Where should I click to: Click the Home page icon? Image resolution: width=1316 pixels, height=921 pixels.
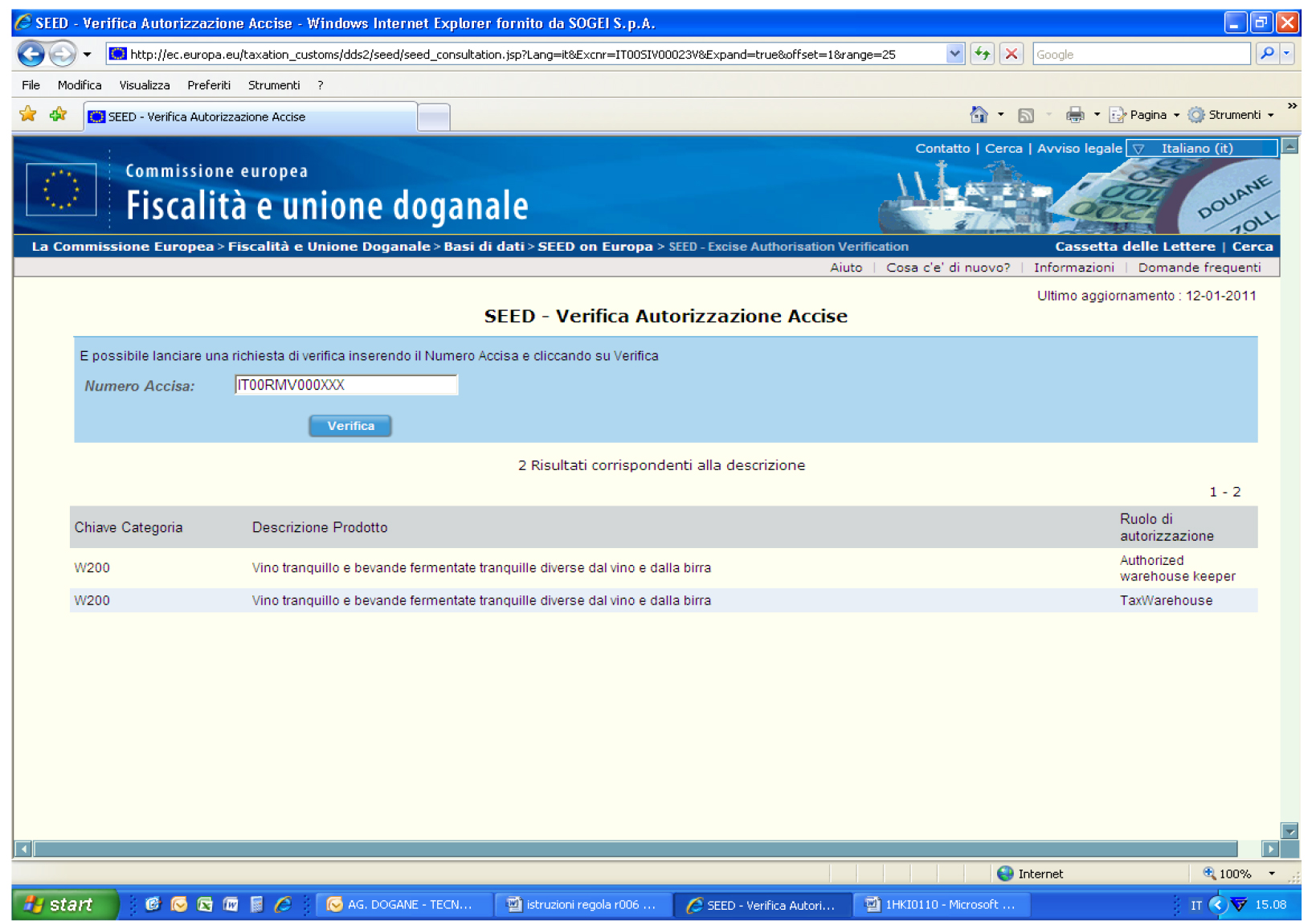point(978,116)
